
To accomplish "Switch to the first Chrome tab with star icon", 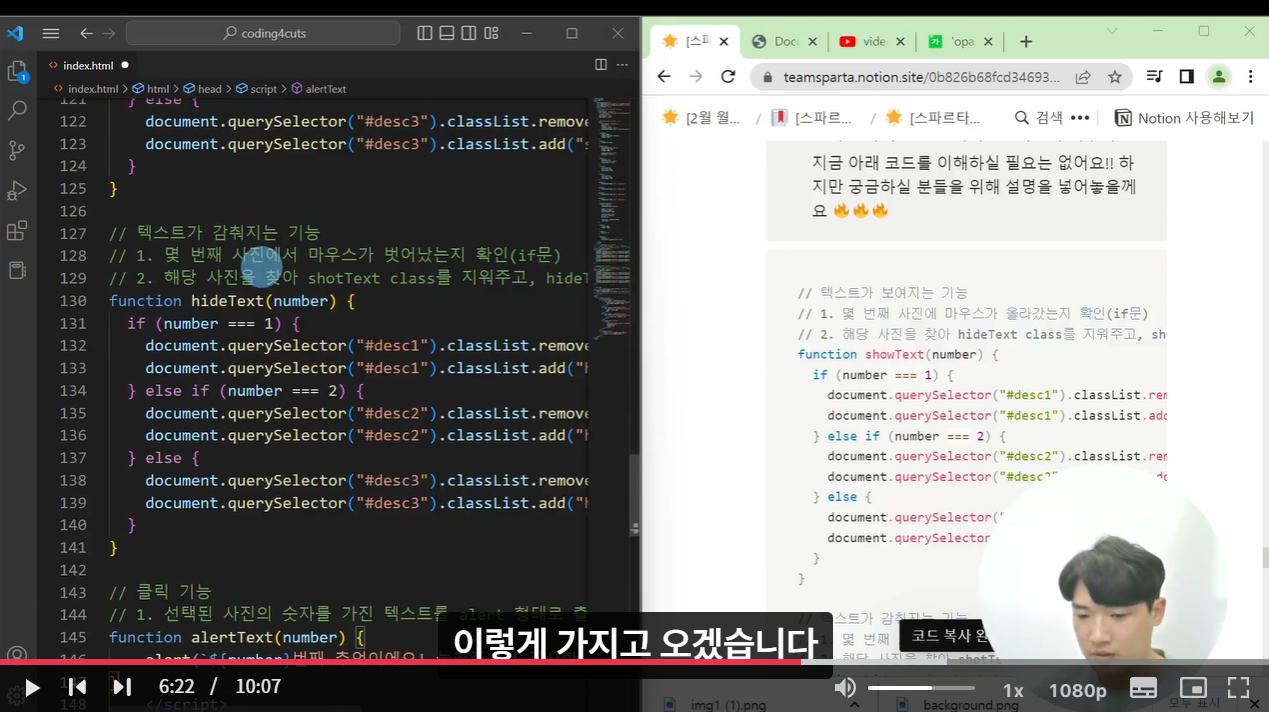I will click(695, 41).
